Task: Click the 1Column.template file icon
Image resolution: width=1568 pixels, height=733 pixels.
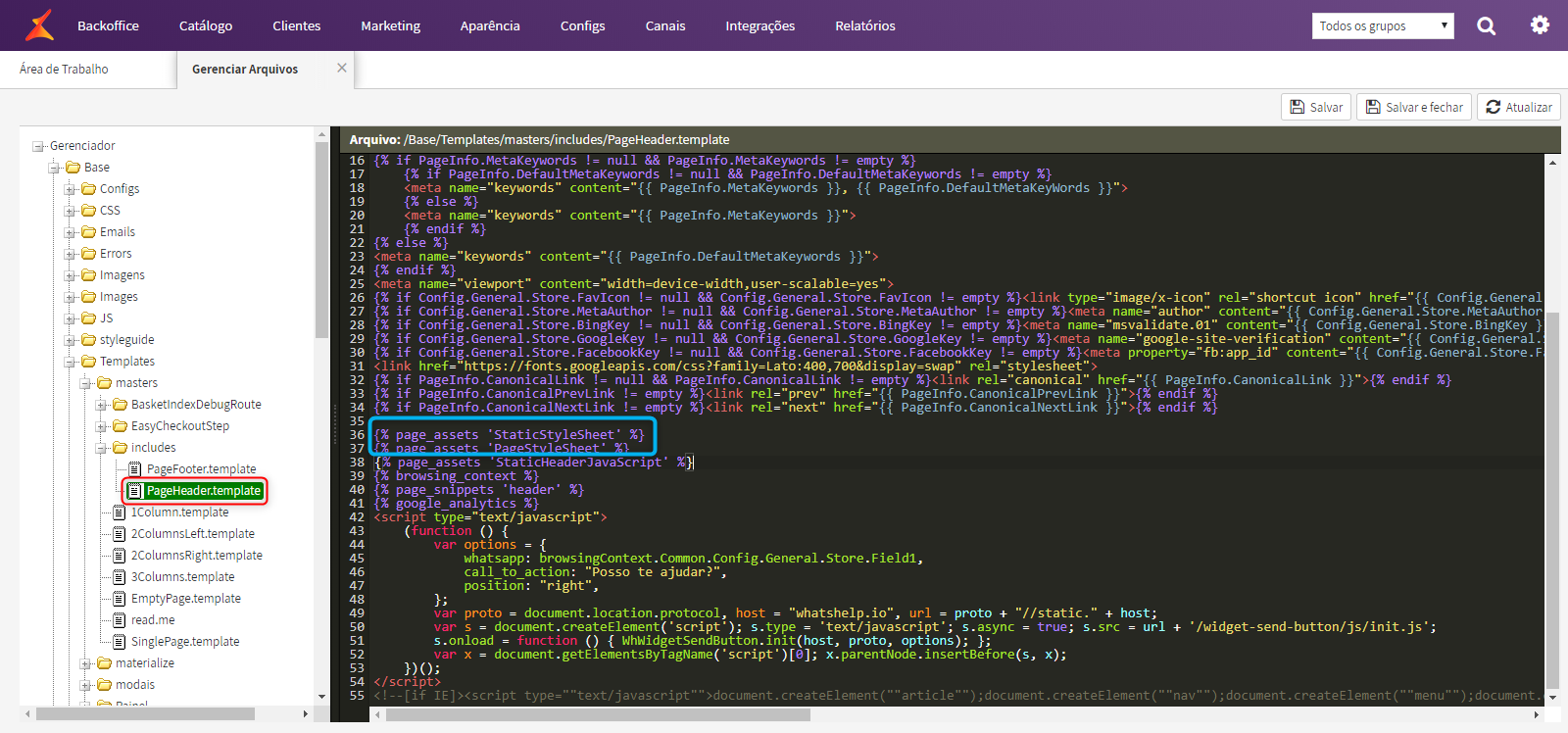Action: (x=120, y=513)
